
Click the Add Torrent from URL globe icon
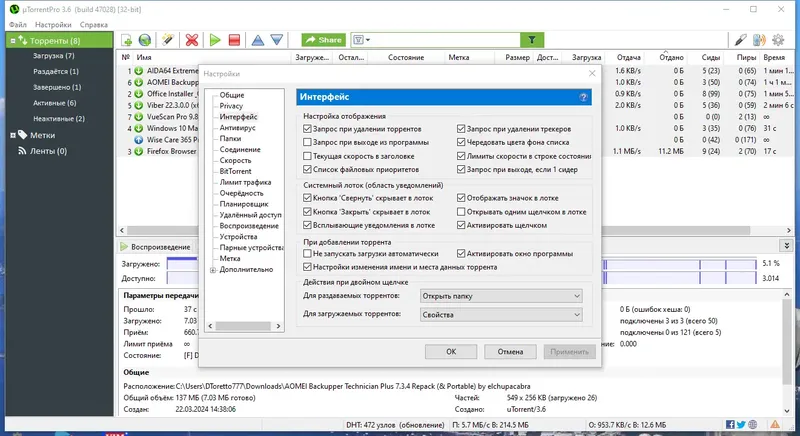pyautogui.click(x=145, y=40)
